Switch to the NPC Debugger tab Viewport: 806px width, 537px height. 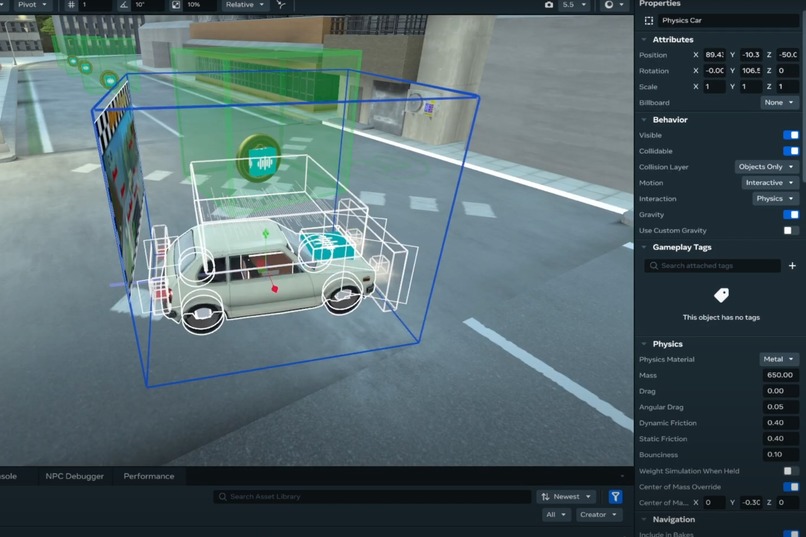click(75, 476)
